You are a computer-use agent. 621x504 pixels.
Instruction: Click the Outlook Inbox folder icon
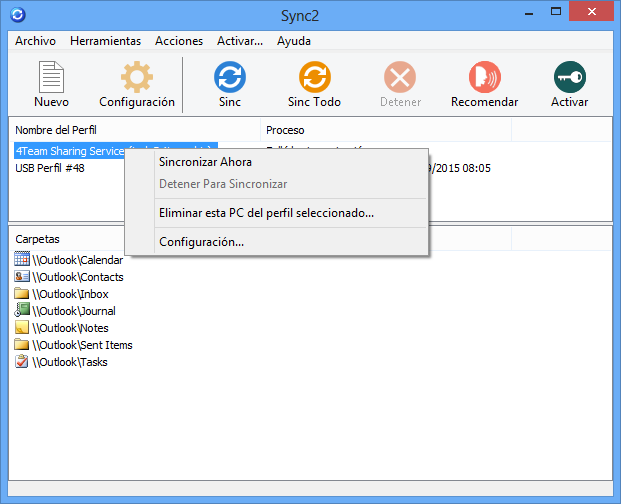[22, 293]
